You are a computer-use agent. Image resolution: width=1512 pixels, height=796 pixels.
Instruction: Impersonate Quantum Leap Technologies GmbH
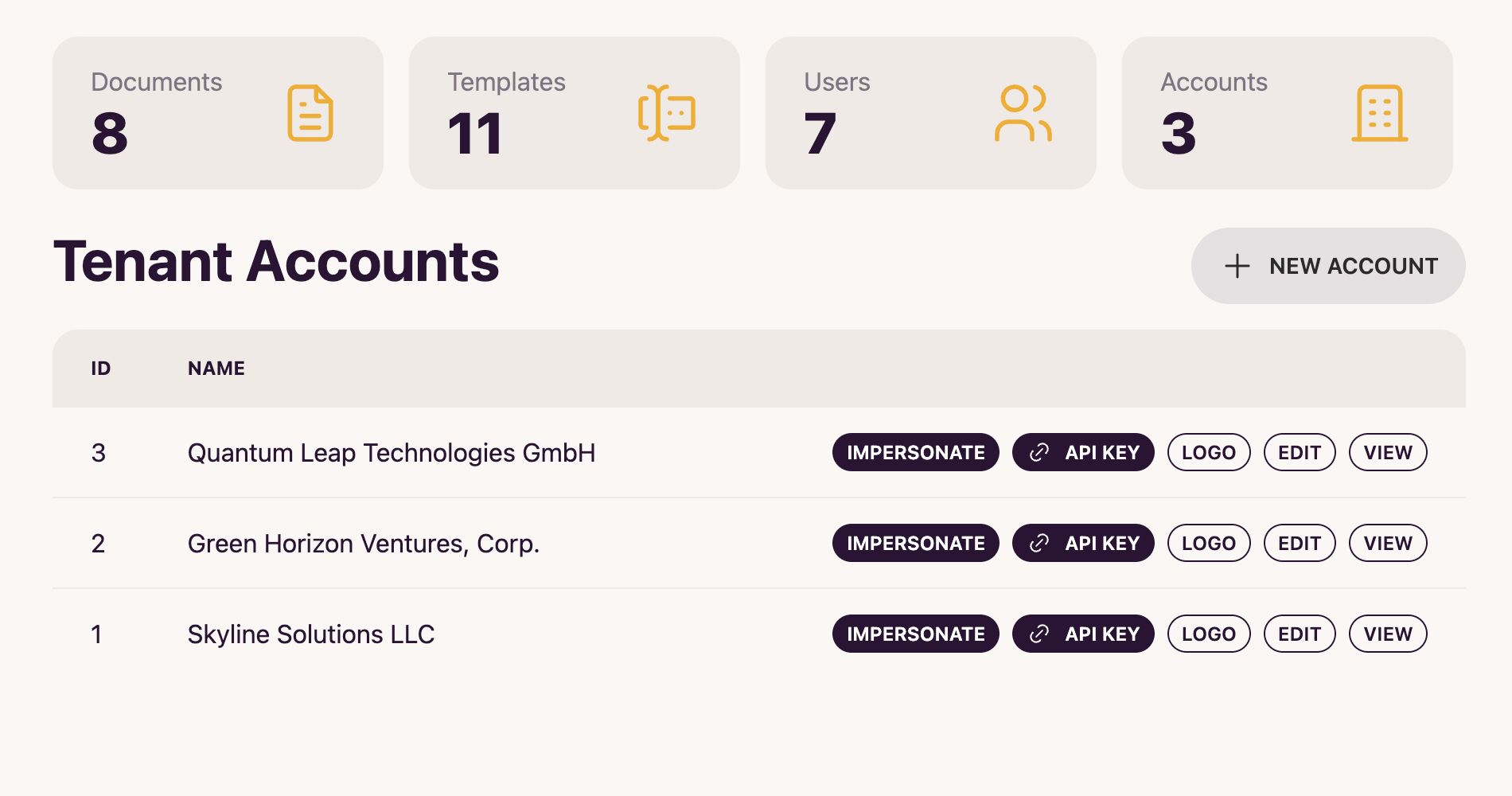click(916, 453)
